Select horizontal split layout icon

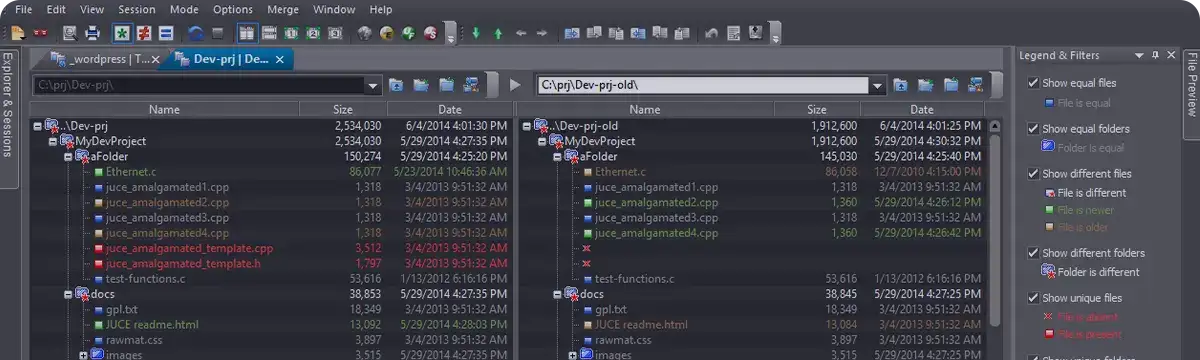269,33
